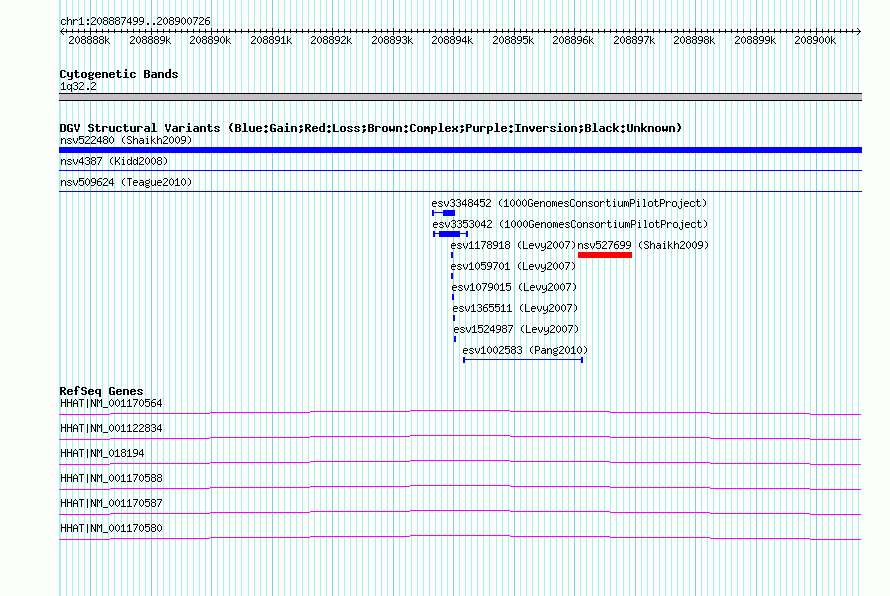
Task: Select the esv1178918 (Levy2007) label
Action: pyautogui.click(x=513, y=245)
